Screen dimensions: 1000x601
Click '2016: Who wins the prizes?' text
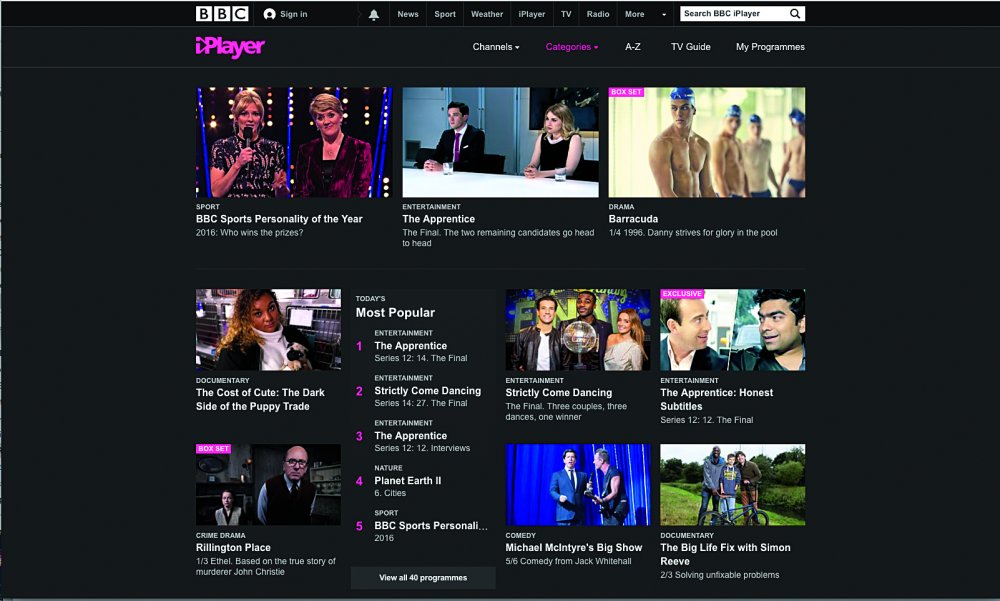pyautogui.click(x=249, y=232)
